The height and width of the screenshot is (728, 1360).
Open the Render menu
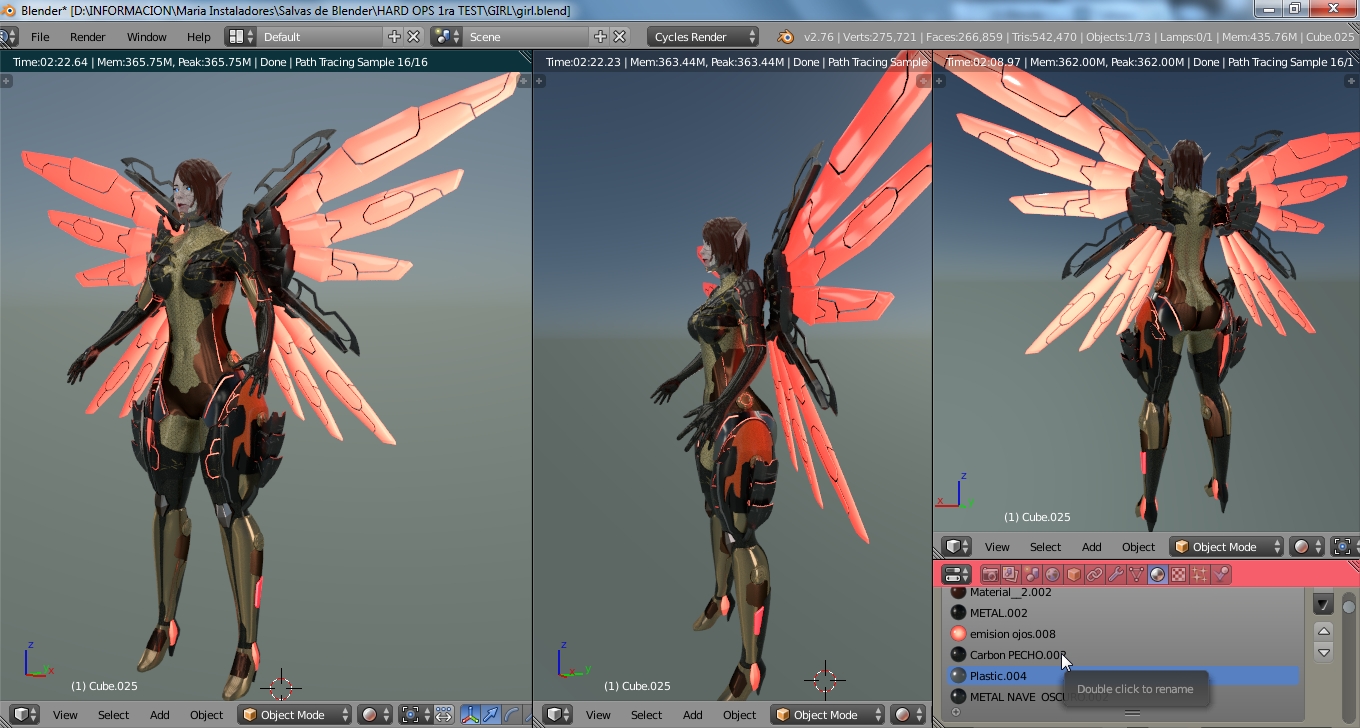[88, 37]
